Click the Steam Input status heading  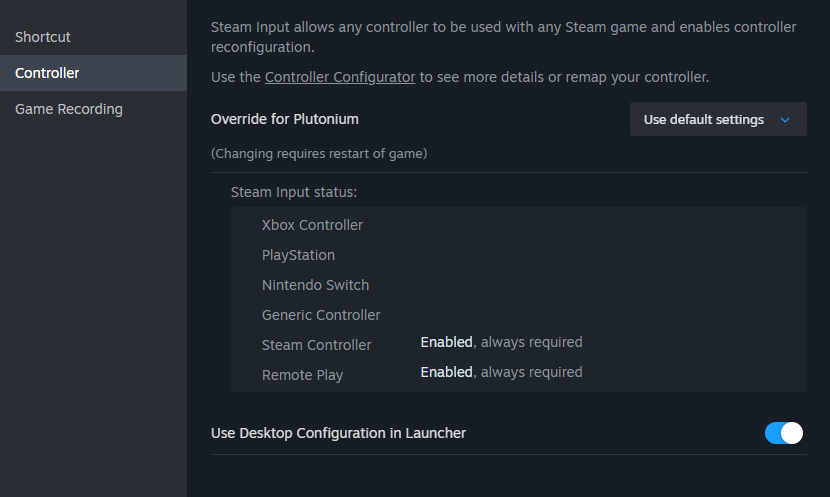click(x=294, y=192)
